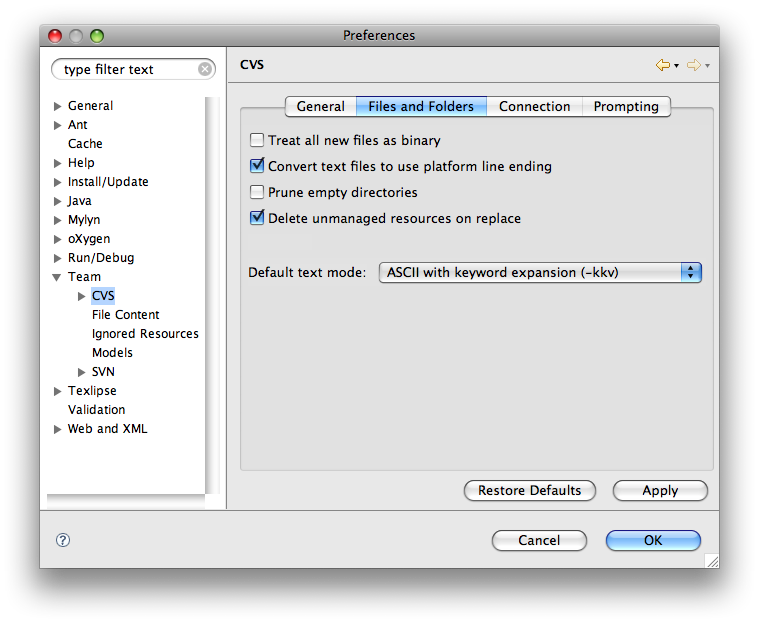The height and width of the screenshot is (623, 759).
Task: Click the forward navigation arrow icon
Action: pos(693,65)
